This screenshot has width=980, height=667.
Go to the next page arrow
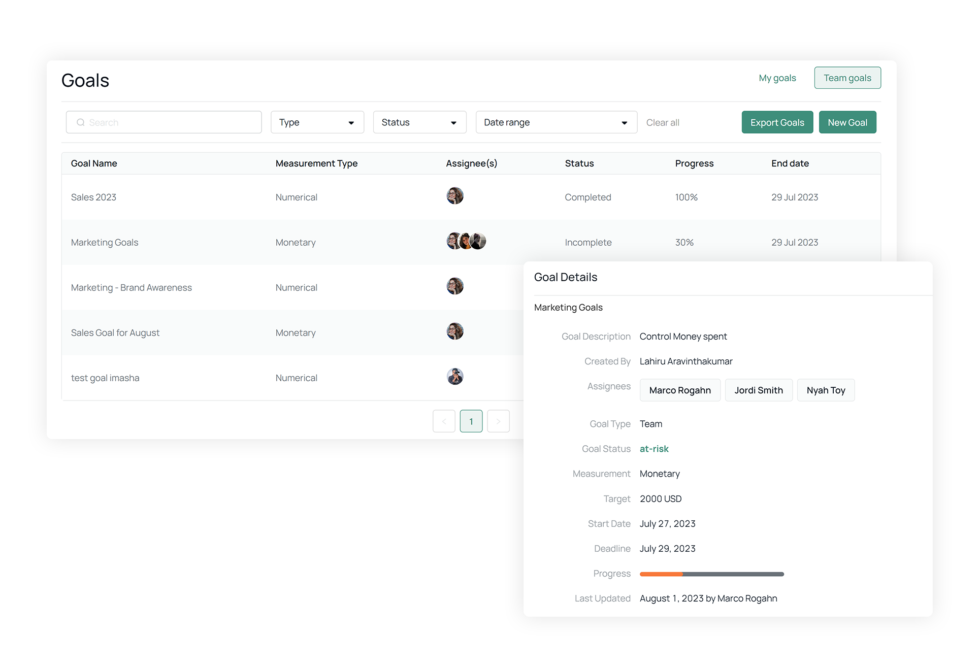click(498, 421)
